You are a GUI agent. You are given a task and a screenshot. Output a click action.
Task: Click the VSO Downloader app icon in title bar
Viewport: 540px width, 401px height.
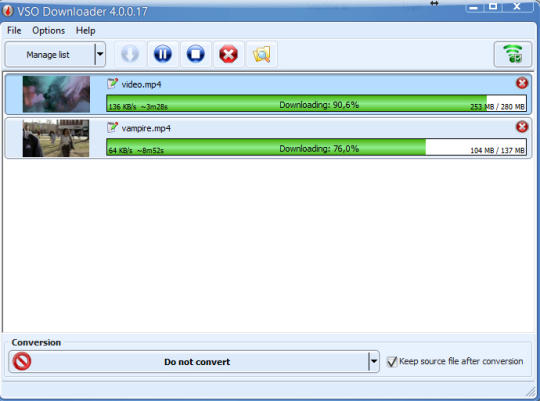(x=7, y=11)
